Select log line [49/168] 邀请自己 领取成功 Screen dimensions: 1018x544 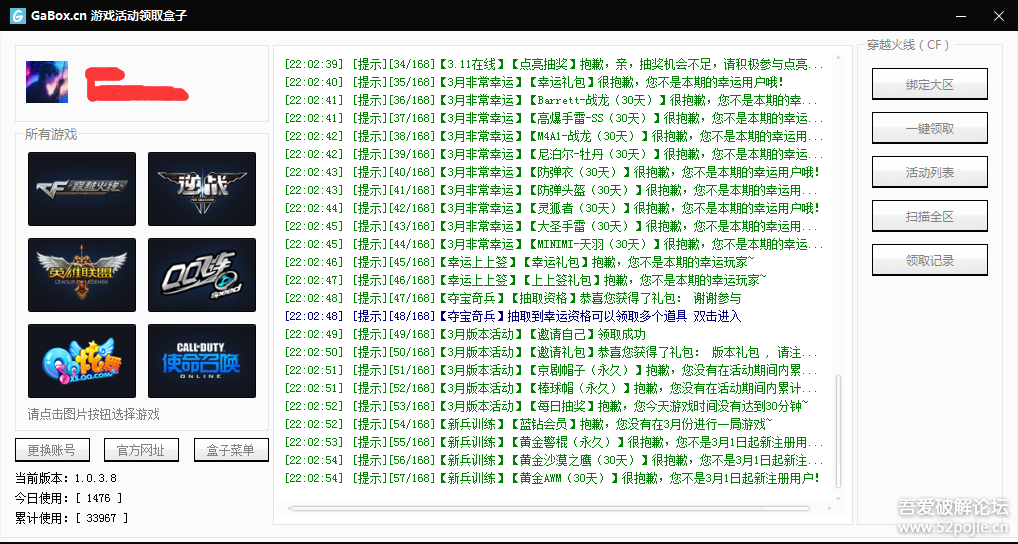click(466, 334)
